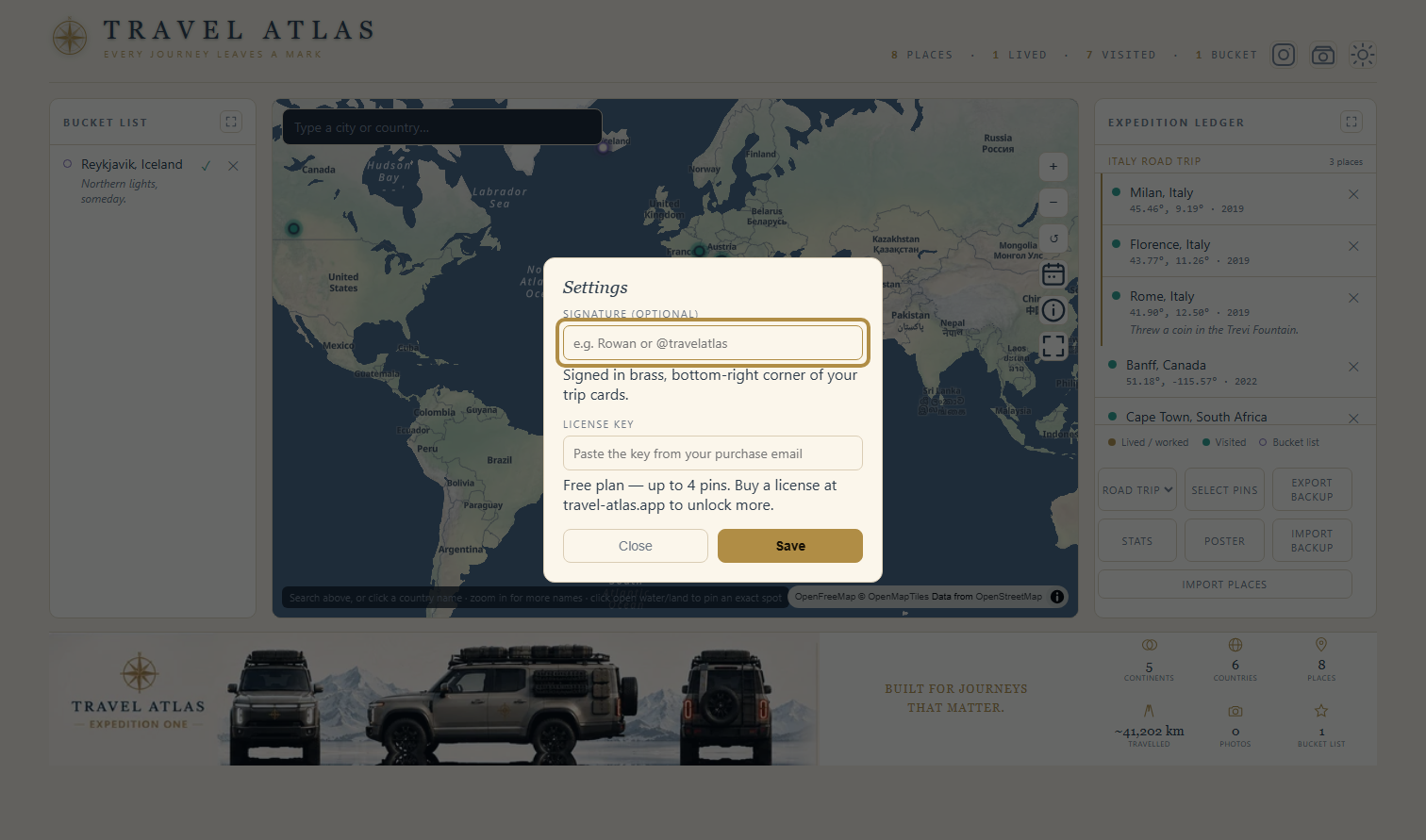The image size is (1426, 840).
Task: Click the camera icon in header
Action: (x=1323, y=55)
